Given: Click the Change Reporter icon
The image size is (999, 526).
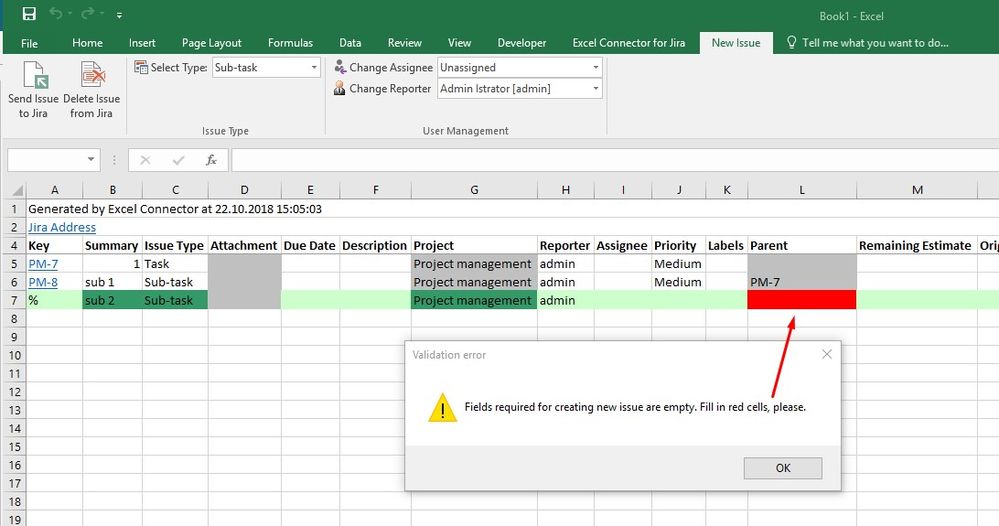Looking at the screenshot, I should tap(340, 89).
